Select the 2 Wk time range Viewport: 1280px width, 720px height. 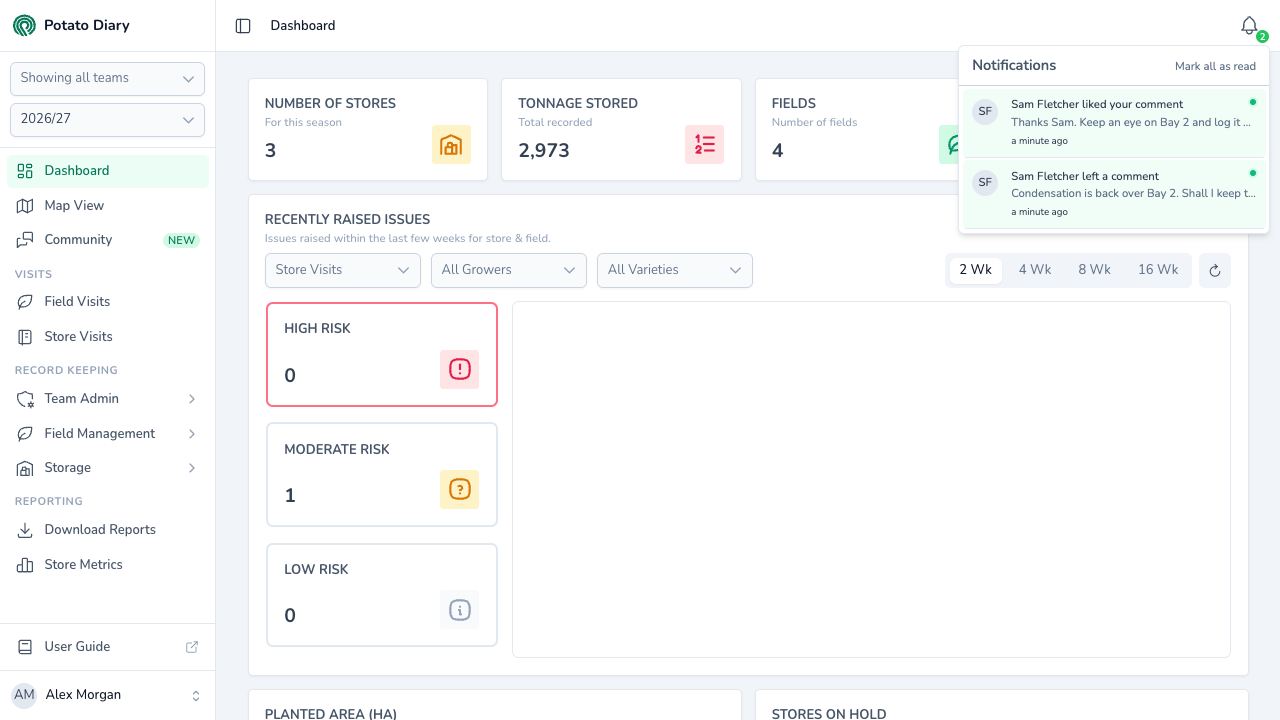click(975, 270)
